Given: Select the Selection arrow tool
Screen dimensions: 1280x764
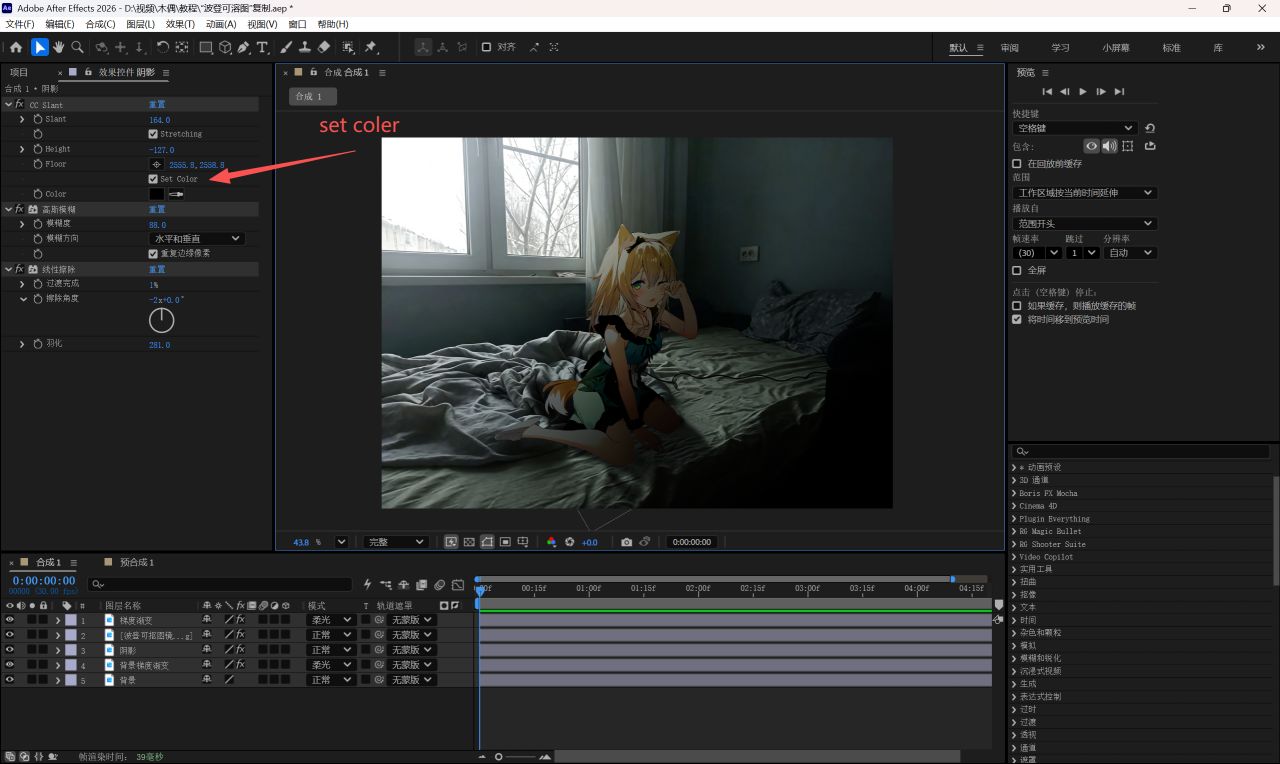Looking at the screenshot, I should [x=40, y=47].
